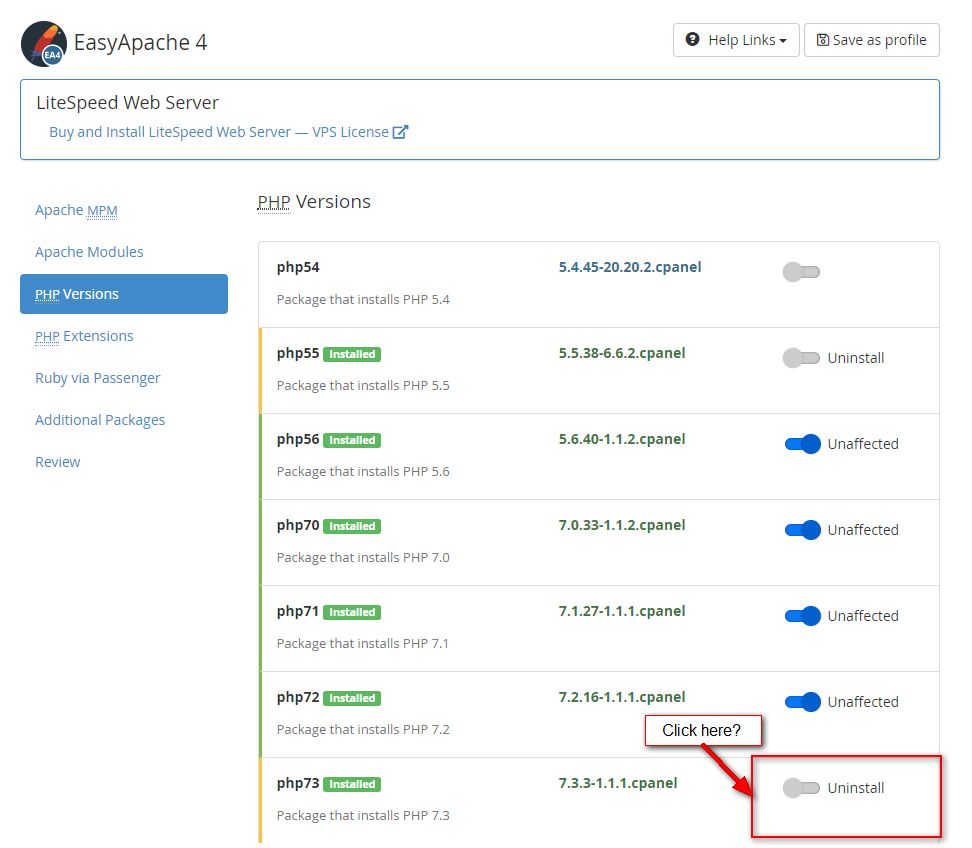The width and height of the screenshot is (972, 848).
Task: Go to Ruby via Passenger
Action: (97, 378)
